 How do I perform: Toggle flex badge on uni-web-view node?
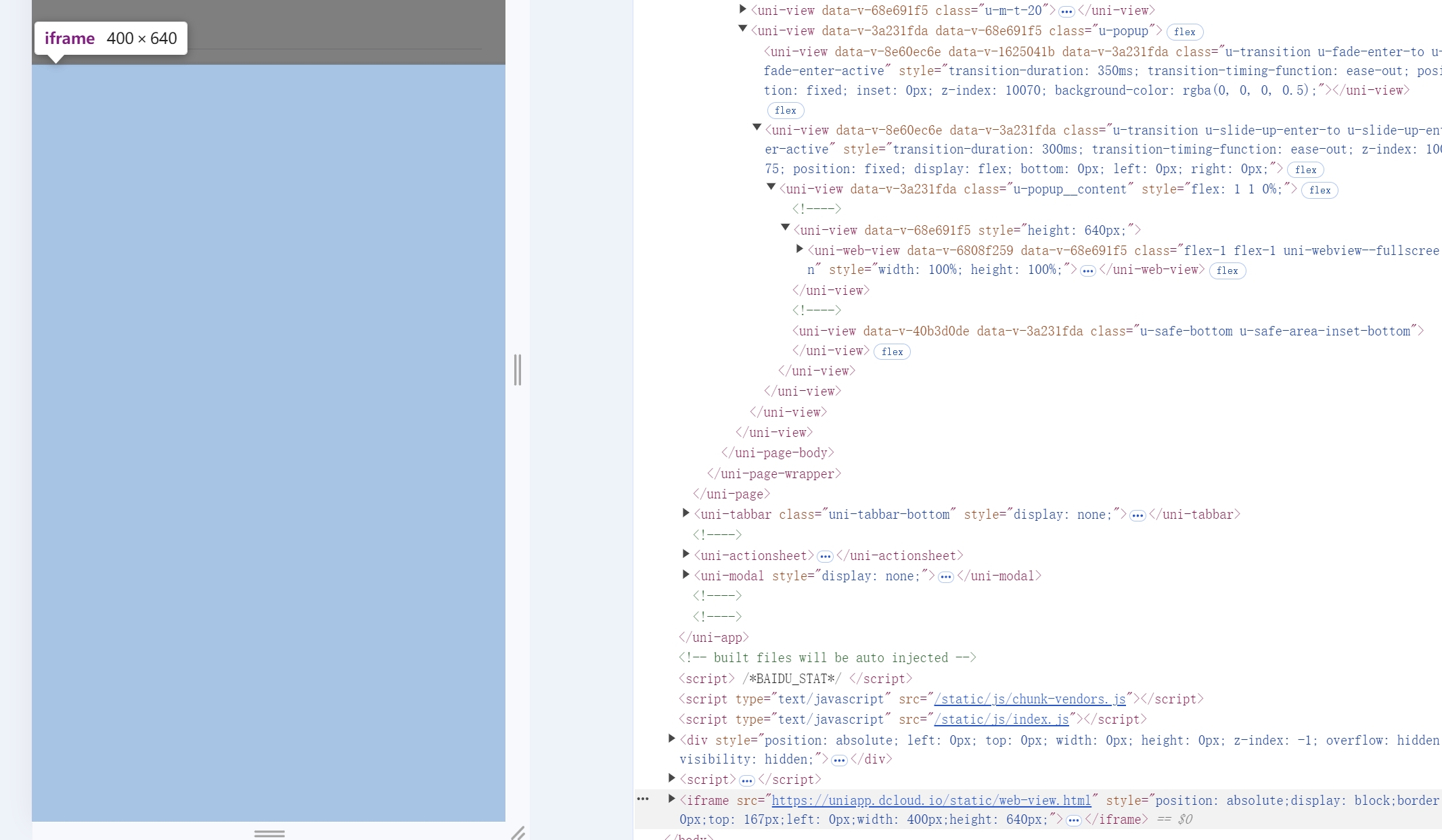pos(1227,271)
